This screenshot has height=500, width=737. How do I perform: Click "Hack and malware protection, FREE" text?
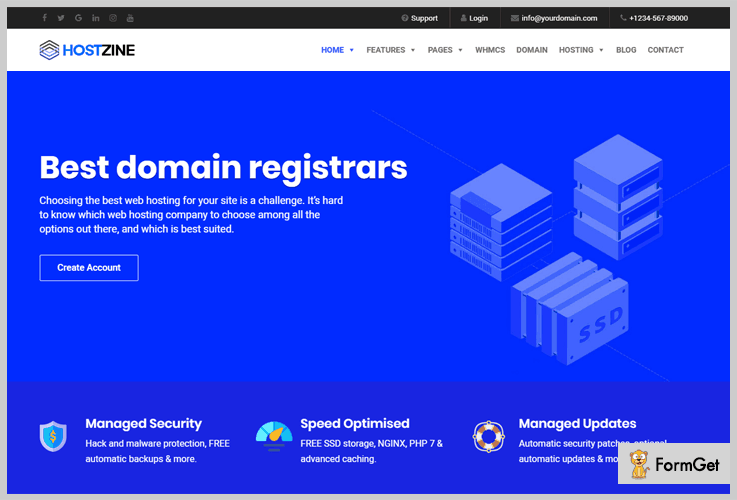(157, 444)
